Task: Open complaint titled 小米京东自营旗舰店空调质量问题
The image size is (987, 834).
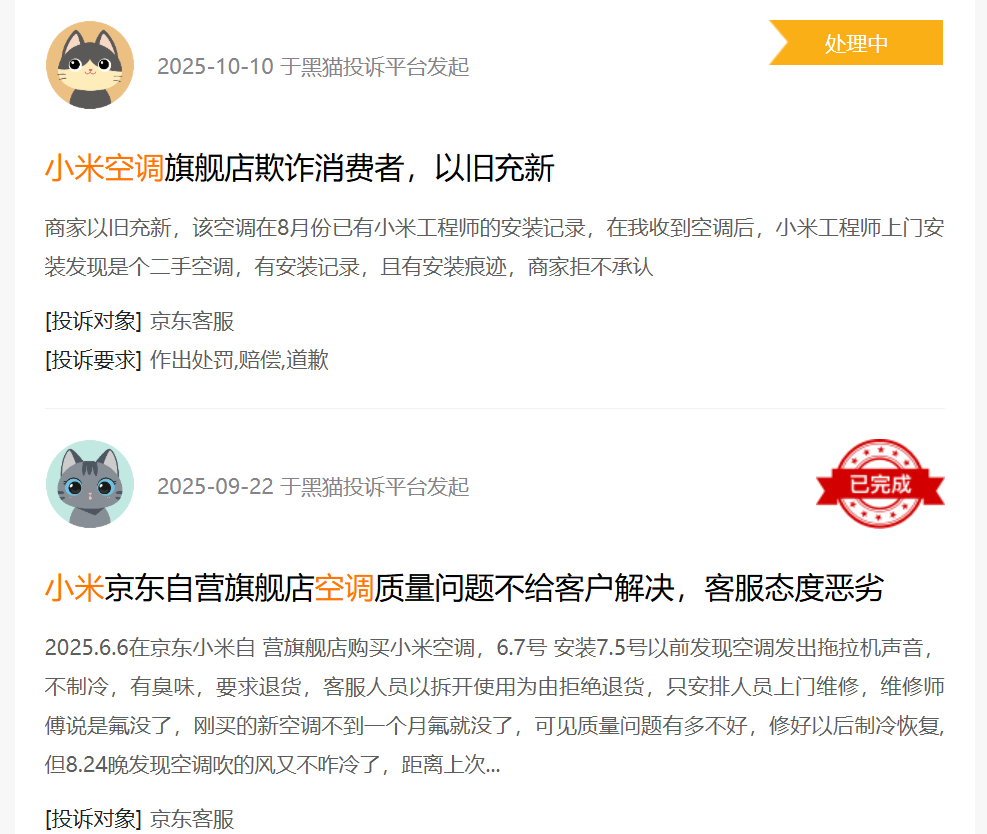Action: pyautogui.click(x=465, y=588)
